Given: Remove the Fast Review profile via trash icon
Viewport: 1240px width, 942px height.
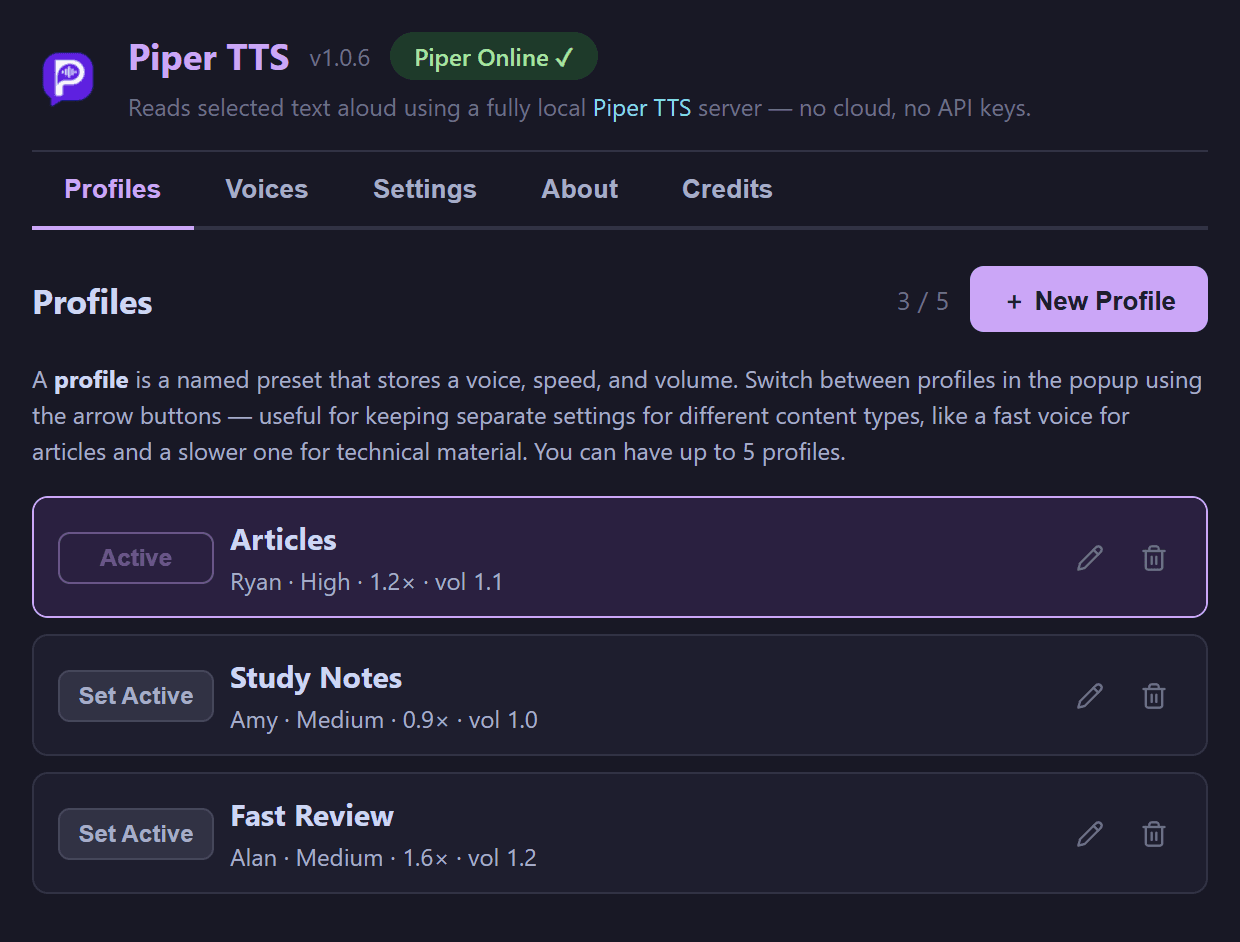Looking at the screenshot, I should [x=1154, y=834].
